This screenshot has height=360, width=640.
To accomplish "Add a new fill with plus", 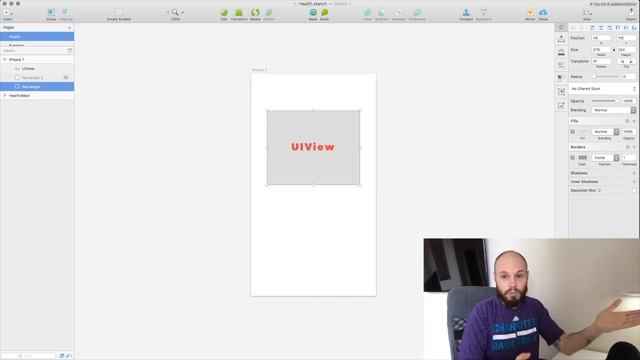I will 634,121.
